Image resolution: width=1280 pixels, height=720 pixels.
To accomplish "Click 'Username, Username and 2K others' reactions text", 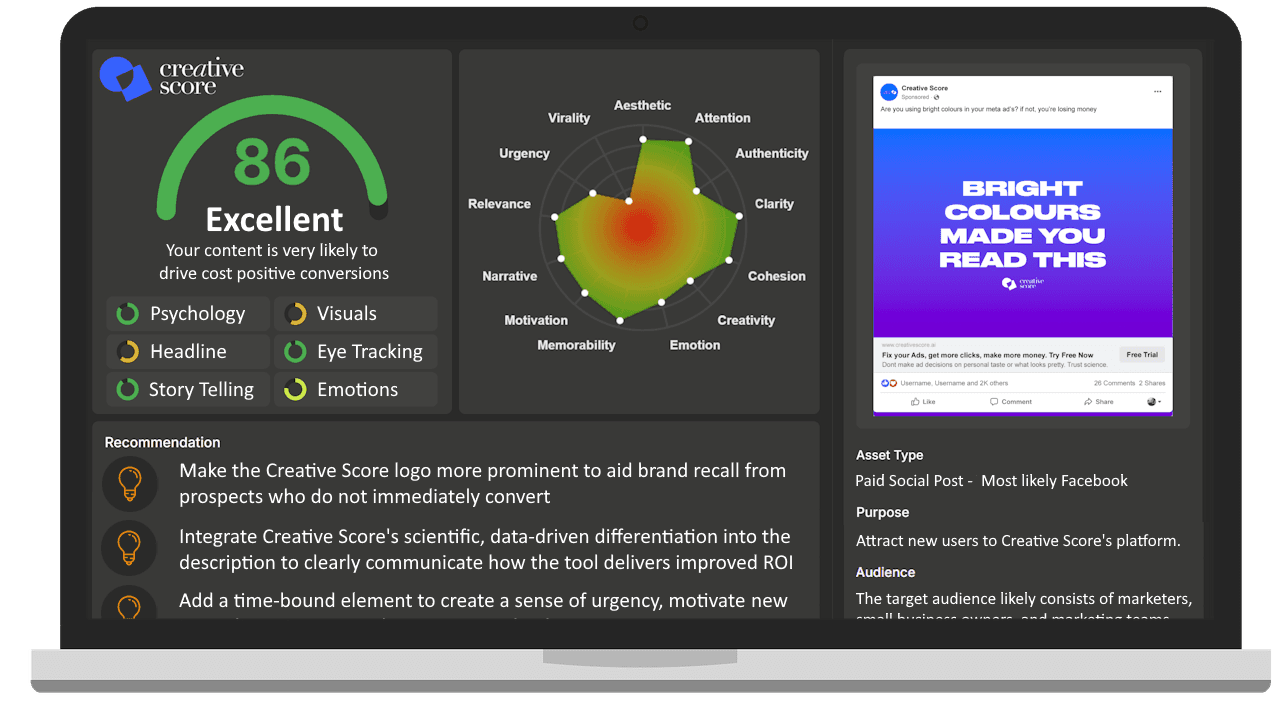I will click(954, 383).
